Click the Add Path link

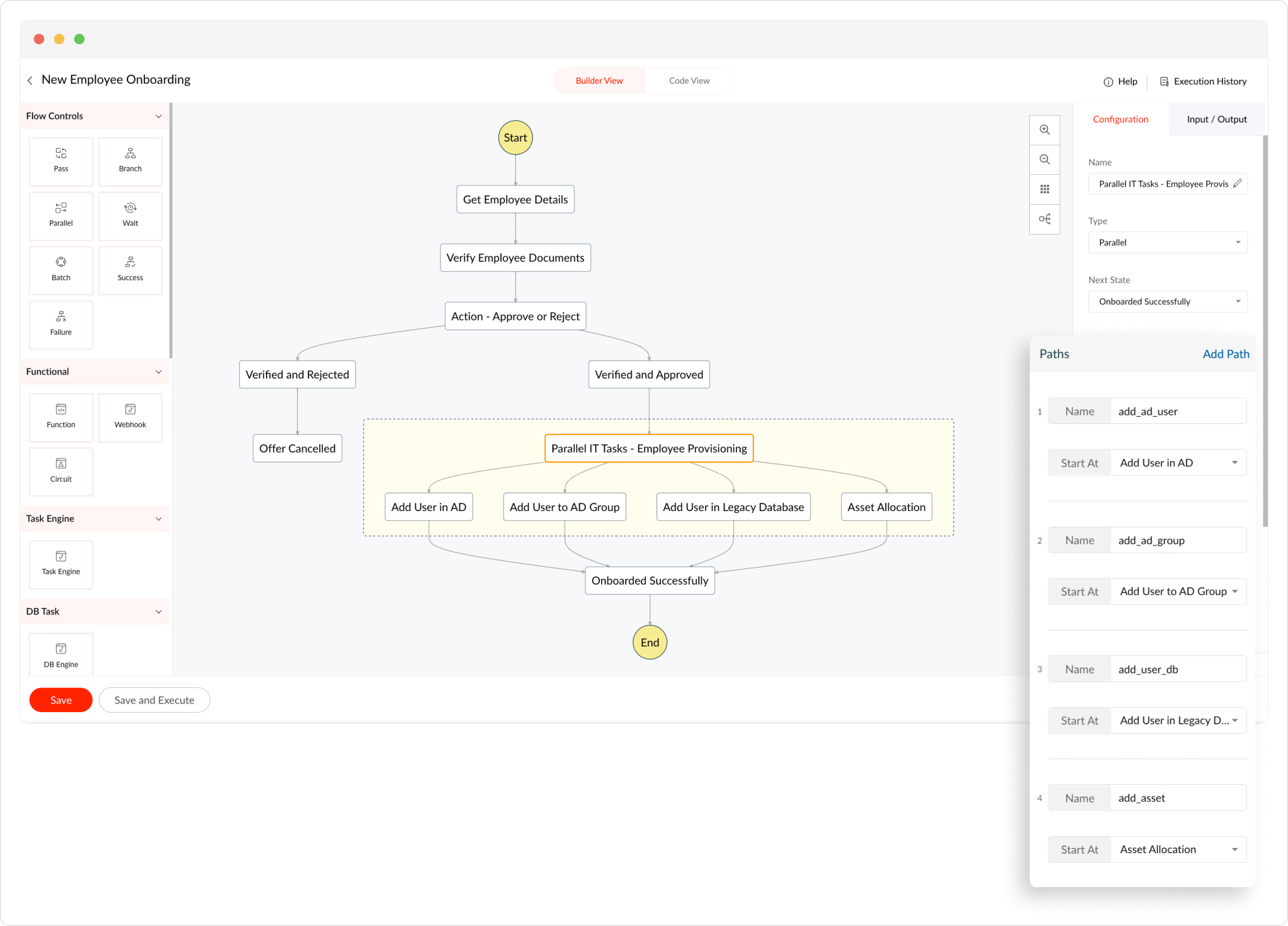pyautogui.click(x=1226, y=354)
